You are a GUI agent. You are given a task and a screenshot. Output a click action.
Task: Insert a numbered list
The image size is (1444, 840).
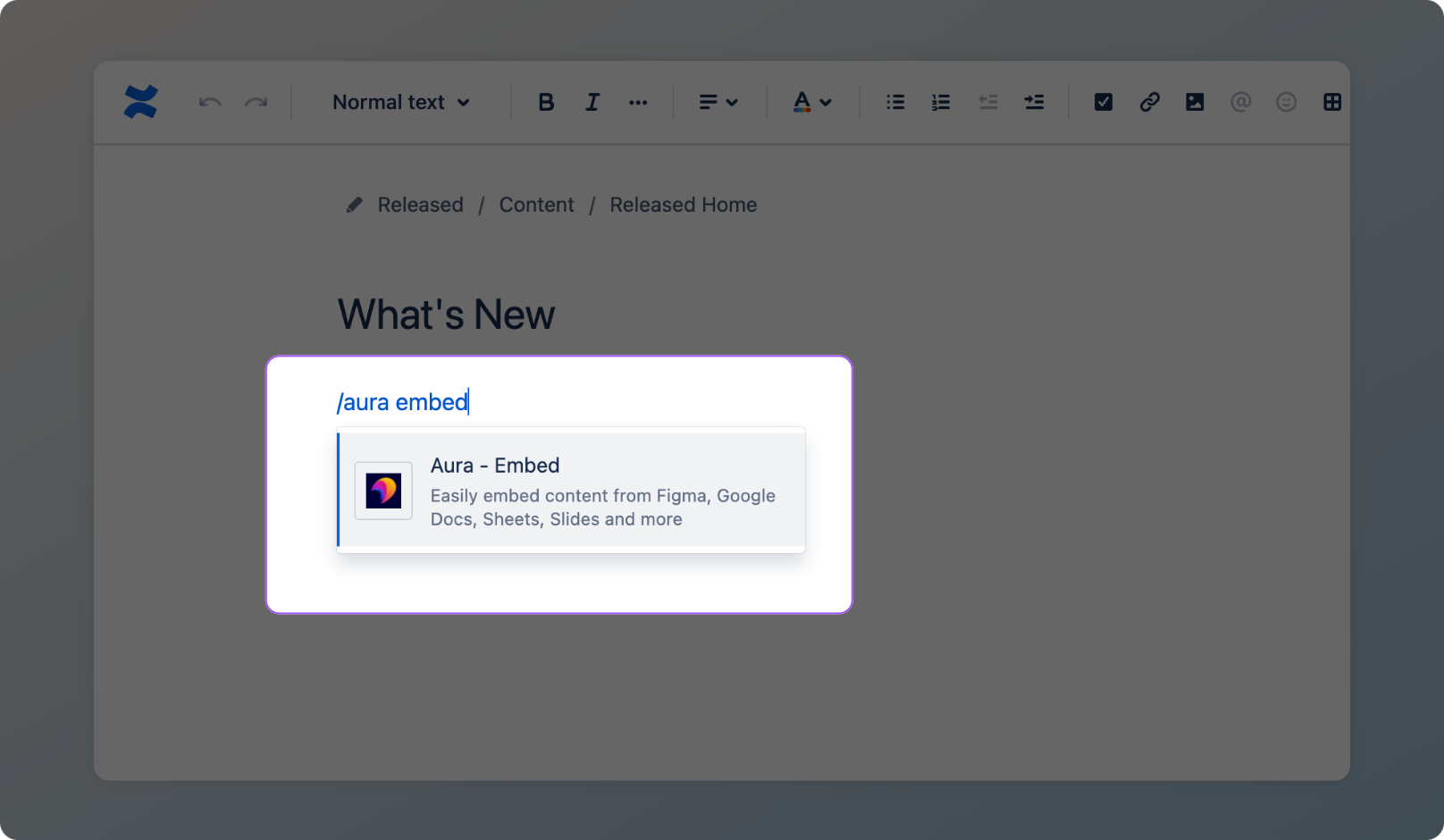point(941,103)
